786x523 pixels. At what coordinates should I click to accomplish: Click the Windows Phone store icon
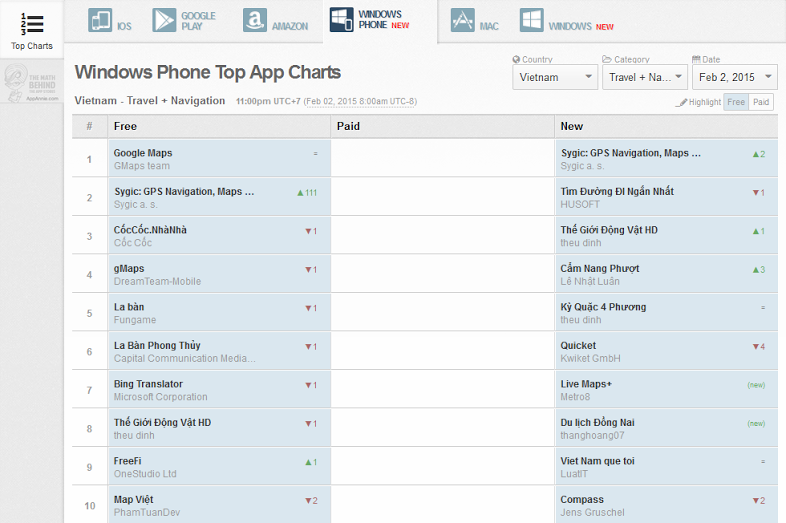pyautogui.click(x=341, y=20)
